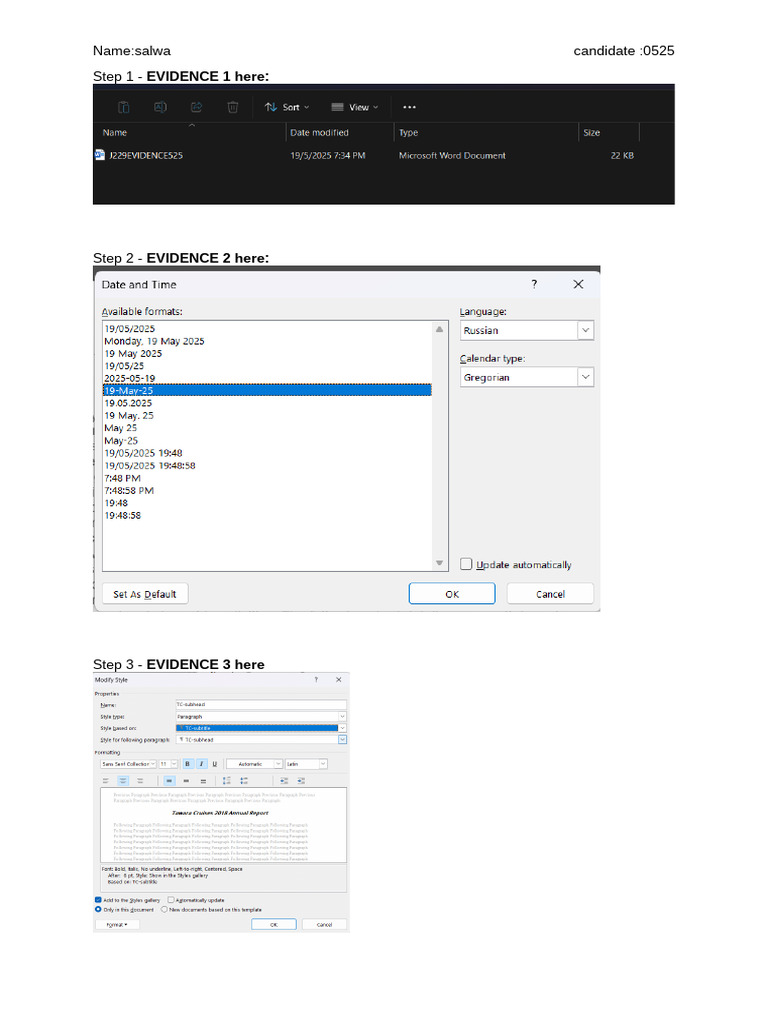The image size is (768, 1024).
Task: Select double line spacing icon
Action: coord(203,780)
